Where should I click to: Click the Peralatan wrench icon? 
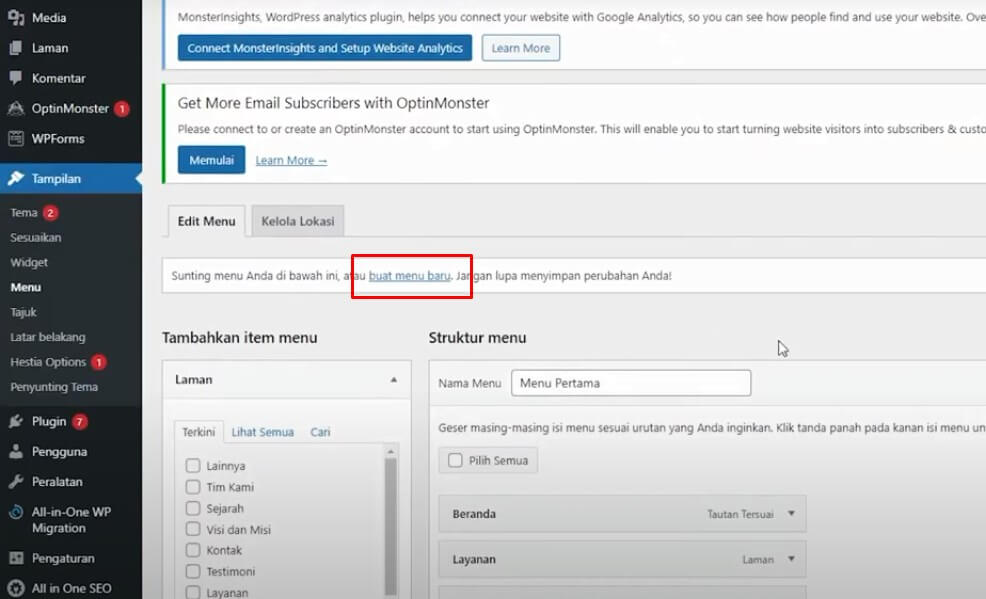click(16, 481)
